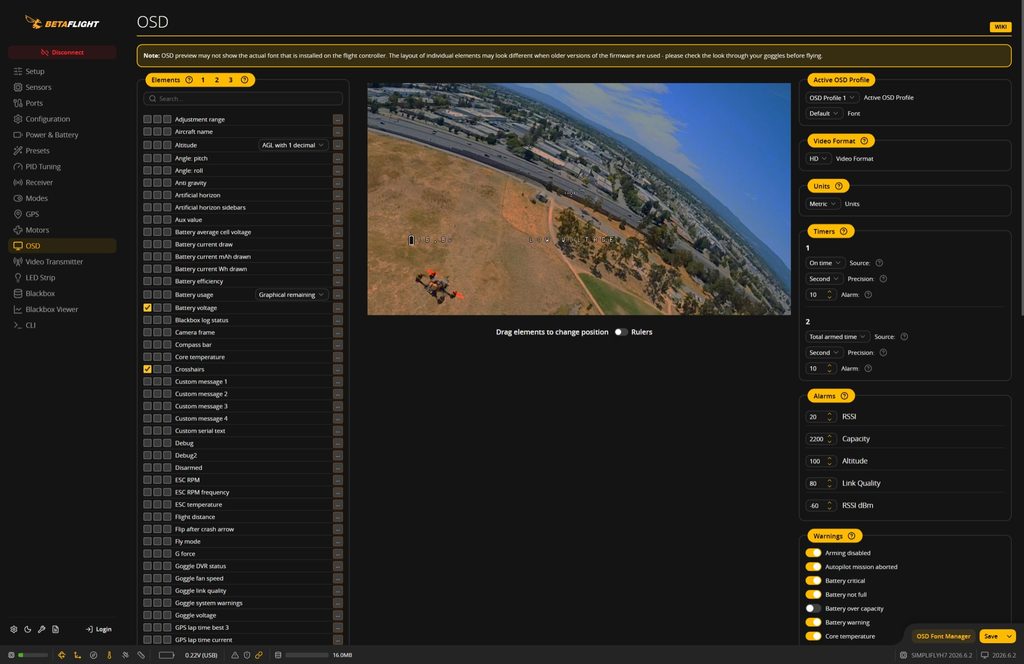Open the CLI page in the sidebar
The height and width of the screenshot is (664, 1024).
(x=62, y=325)
